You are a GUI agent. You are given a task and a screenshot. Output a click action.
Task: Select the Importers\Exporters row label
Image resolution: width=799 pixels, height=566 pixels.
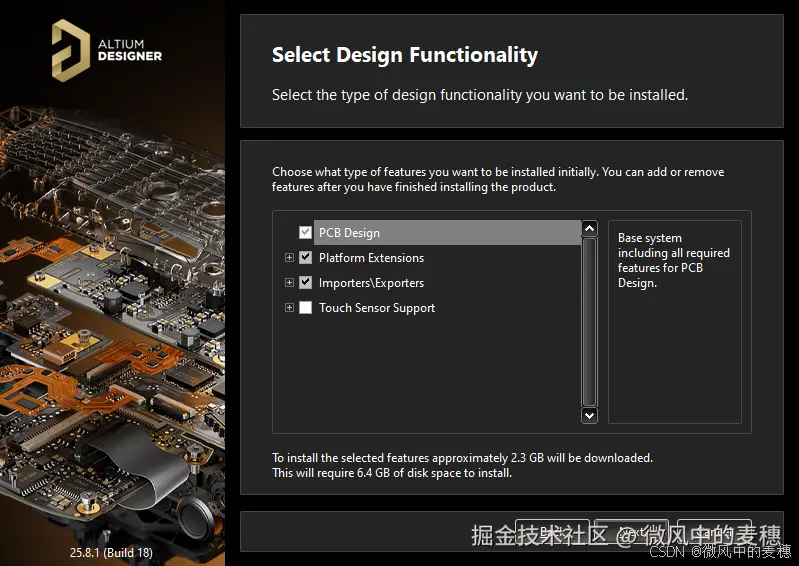point(371,283)
